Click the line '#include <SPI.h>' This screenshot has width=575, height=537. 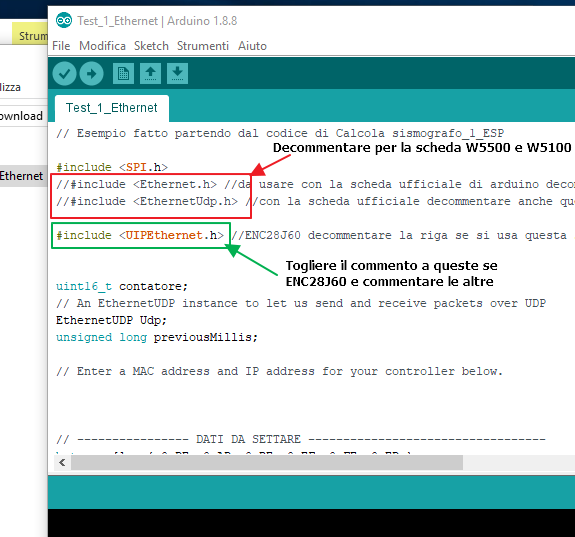pyautogui.click(x=112, y=167)
